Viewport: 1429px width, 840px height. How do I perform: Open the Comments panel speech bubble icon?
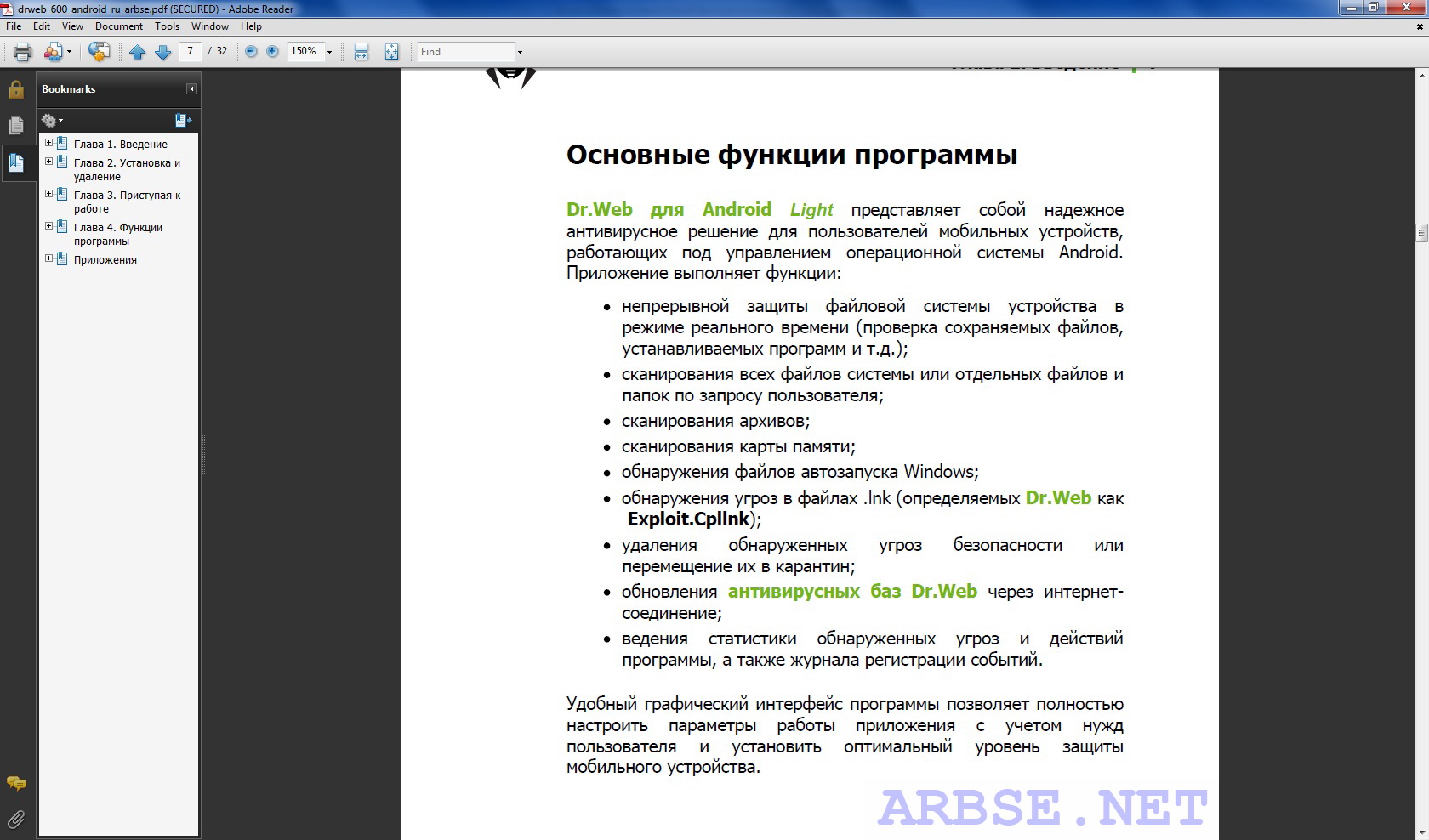(16, 783)
